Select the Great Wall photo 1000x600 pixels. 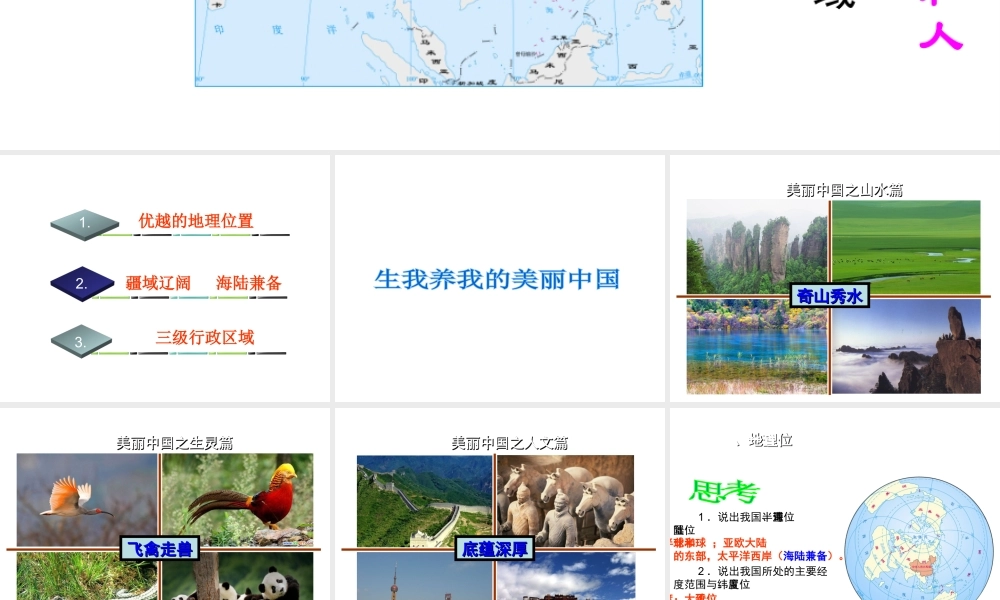click(x=424, y=501)
